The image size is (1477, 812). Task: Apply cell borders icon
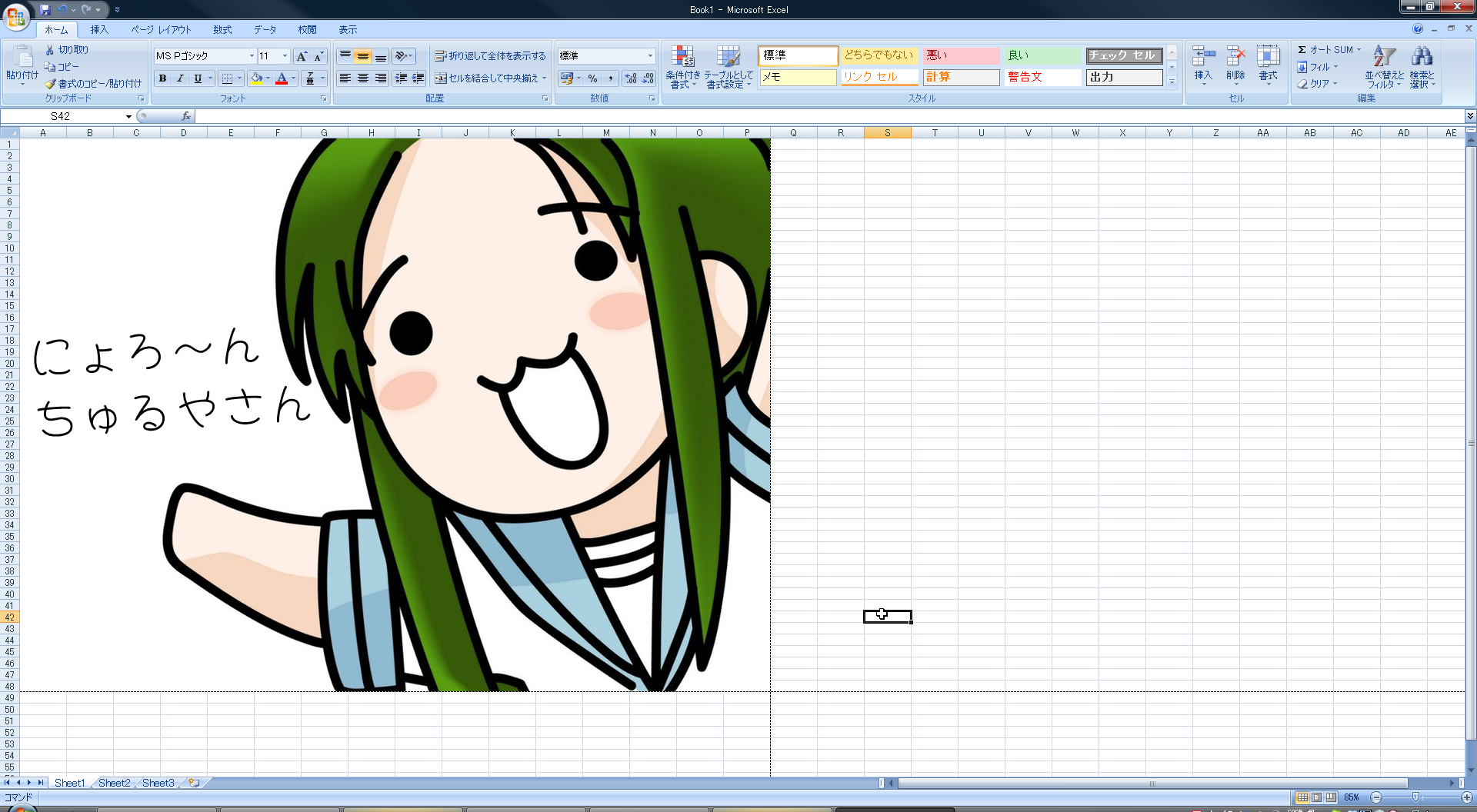click(227, 78)
